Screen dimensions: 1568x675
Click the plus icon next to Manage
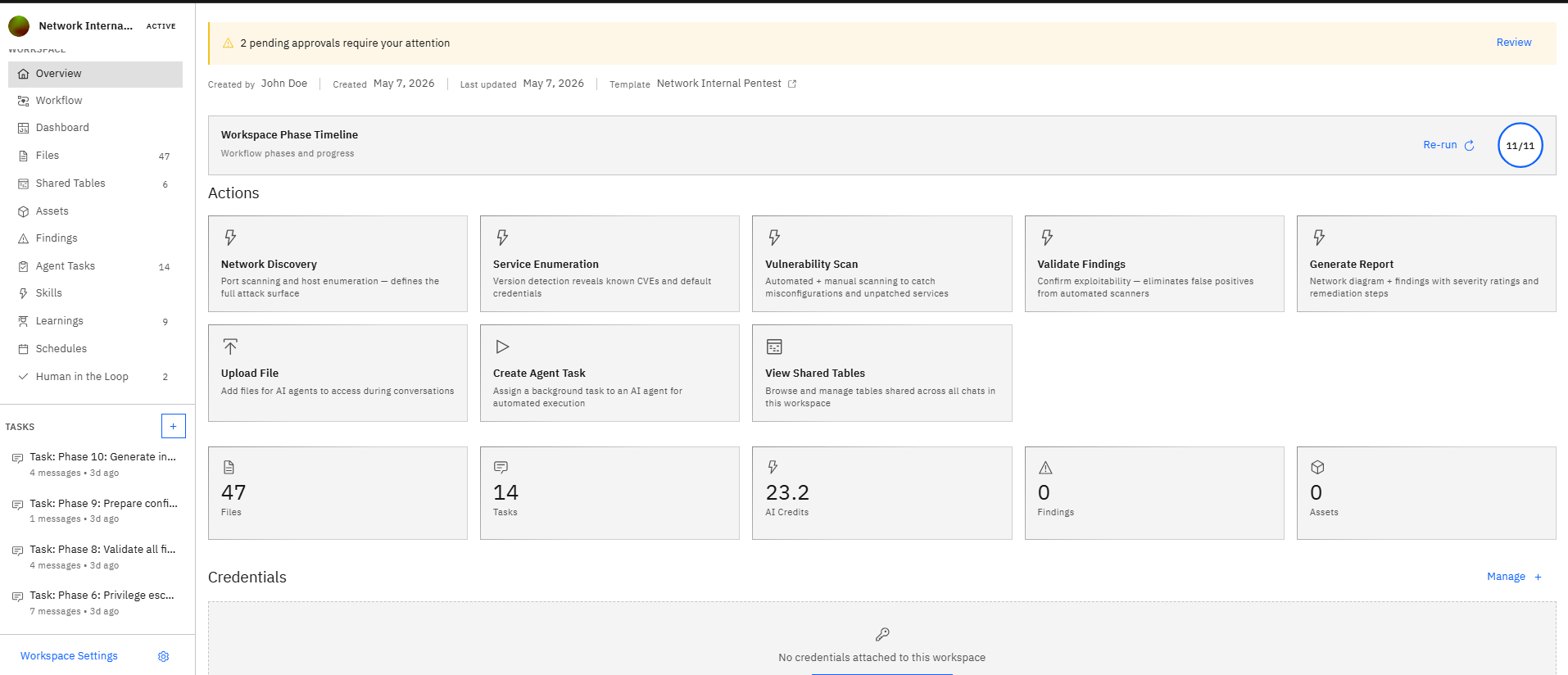[x=1538, y=578]
